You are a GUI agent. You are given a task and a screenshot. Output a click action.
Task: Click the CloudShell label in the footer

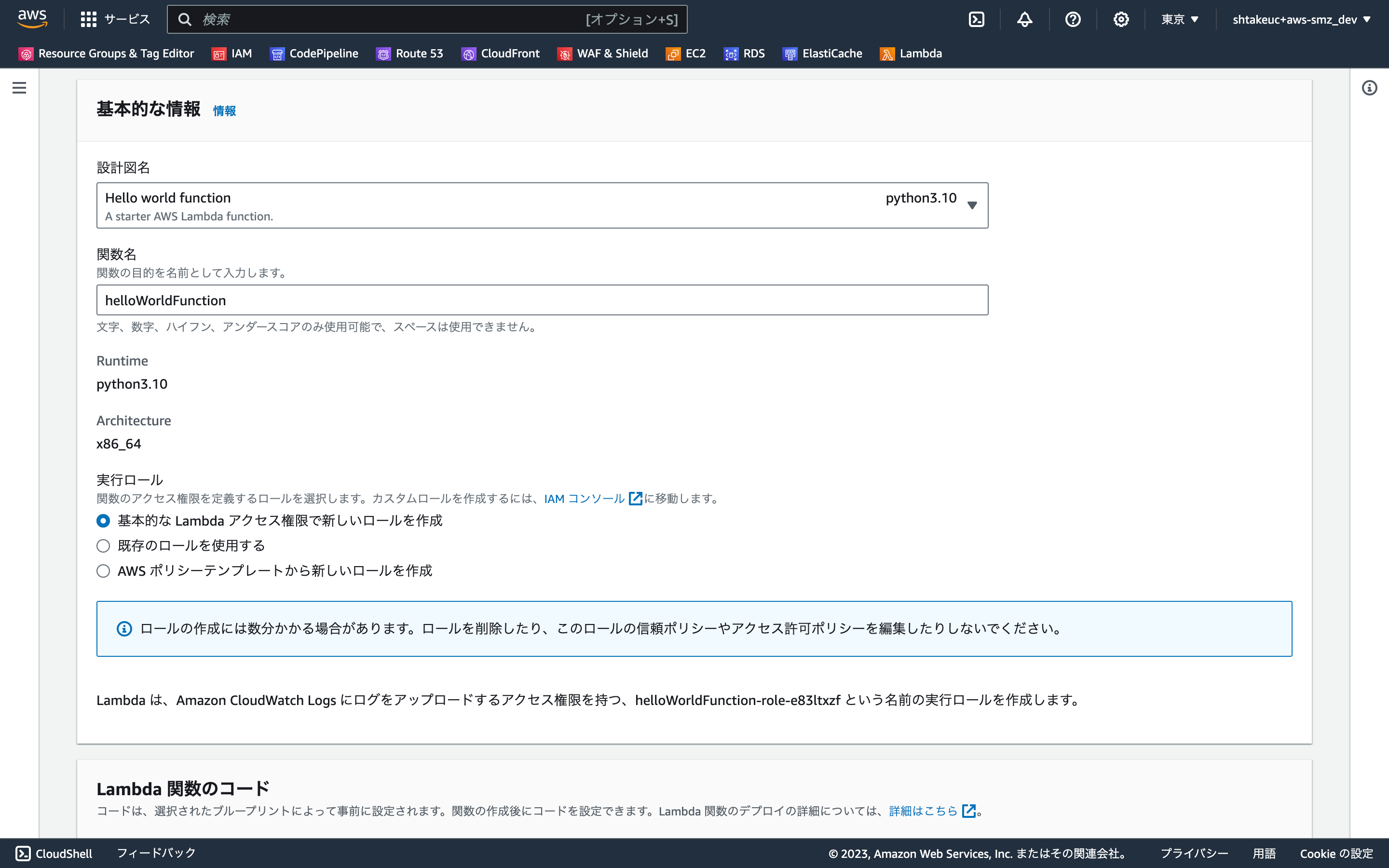pyautogui.click(x=64, y=854)
